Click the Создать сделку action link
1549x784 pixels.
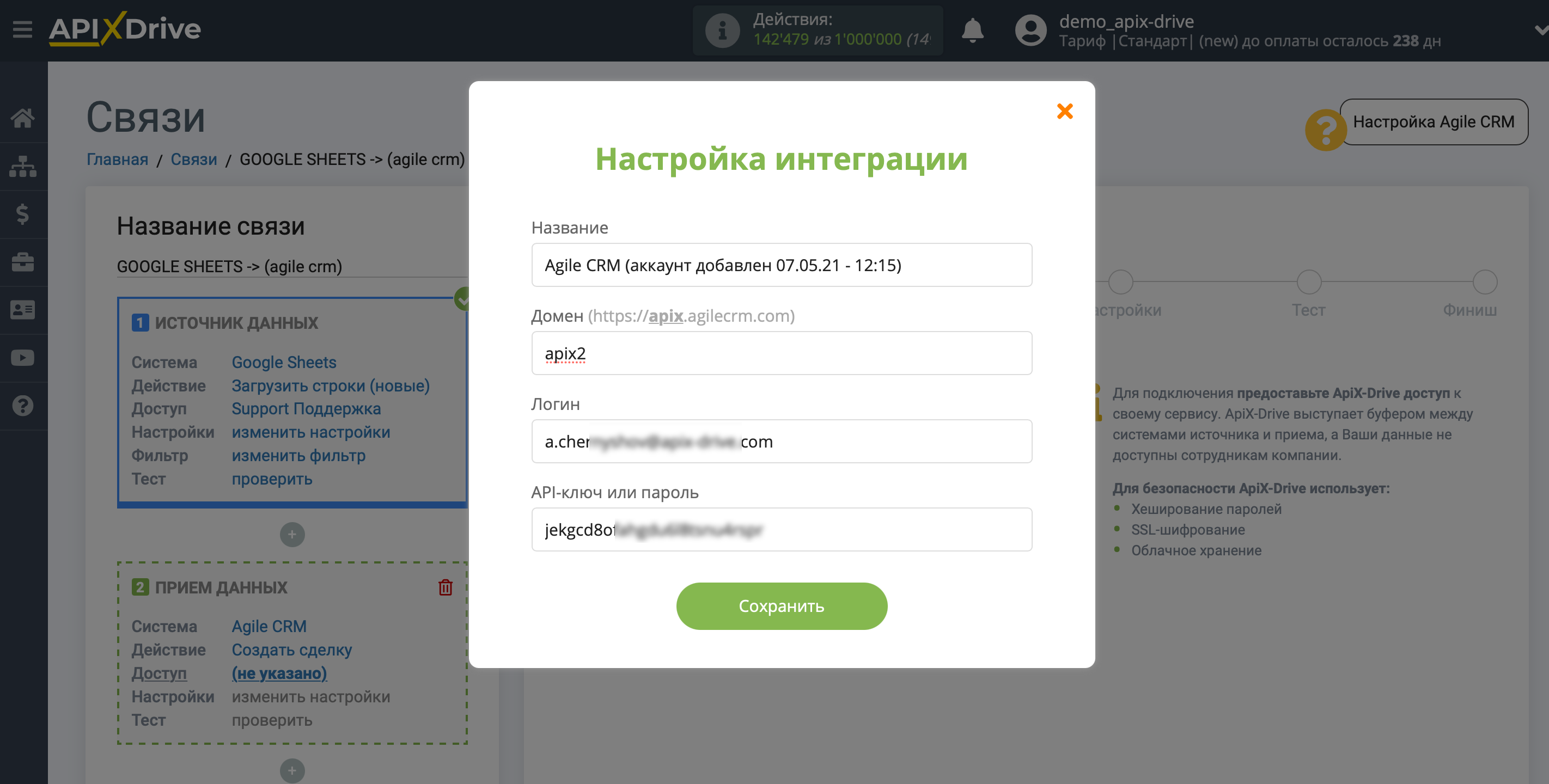(x=291, y=650)
